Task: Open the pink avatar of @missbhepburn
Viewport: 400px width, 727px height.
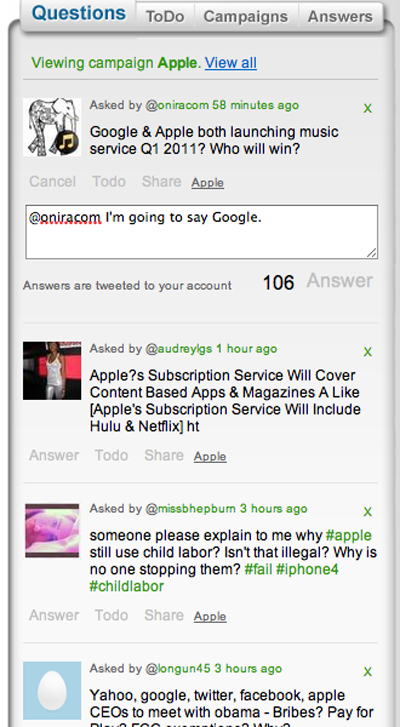Action: (x=52, y=530)
